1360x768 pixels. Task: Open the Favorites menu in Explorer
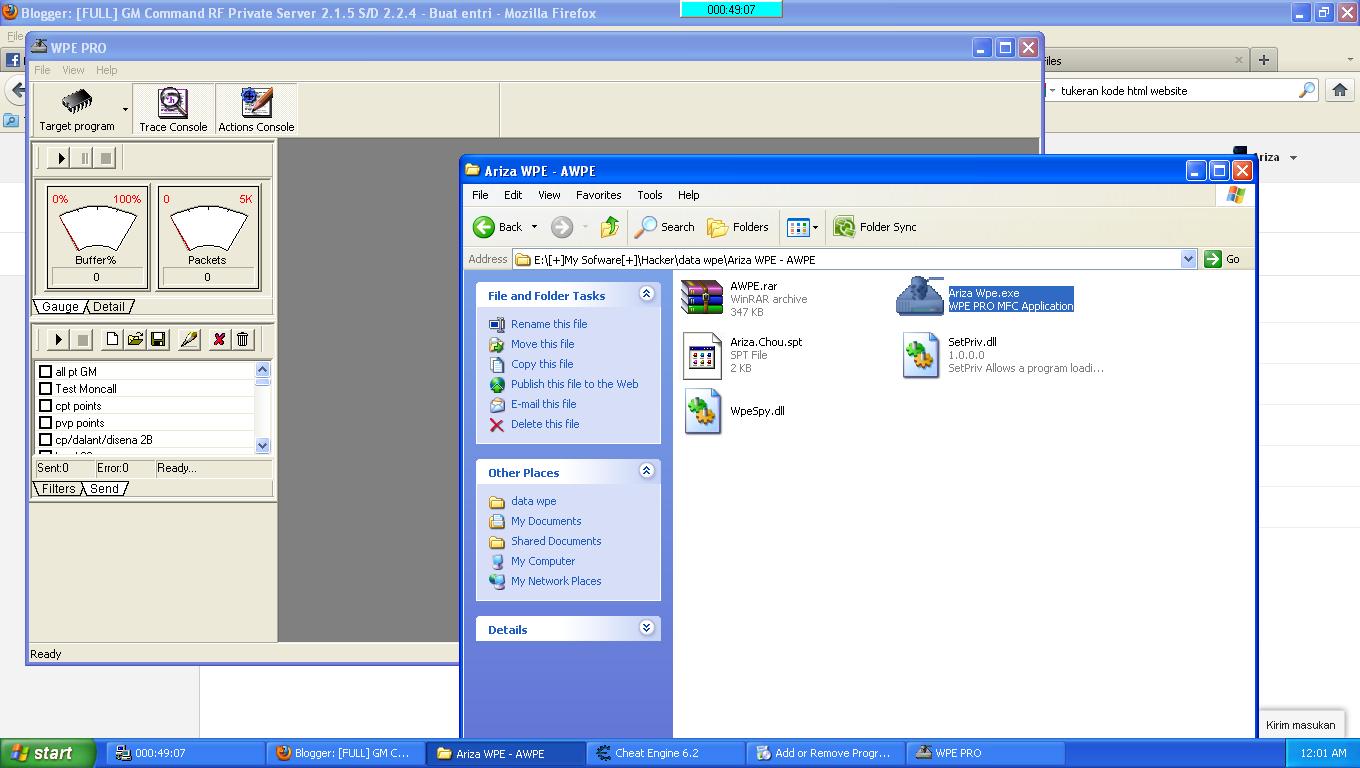597,195
